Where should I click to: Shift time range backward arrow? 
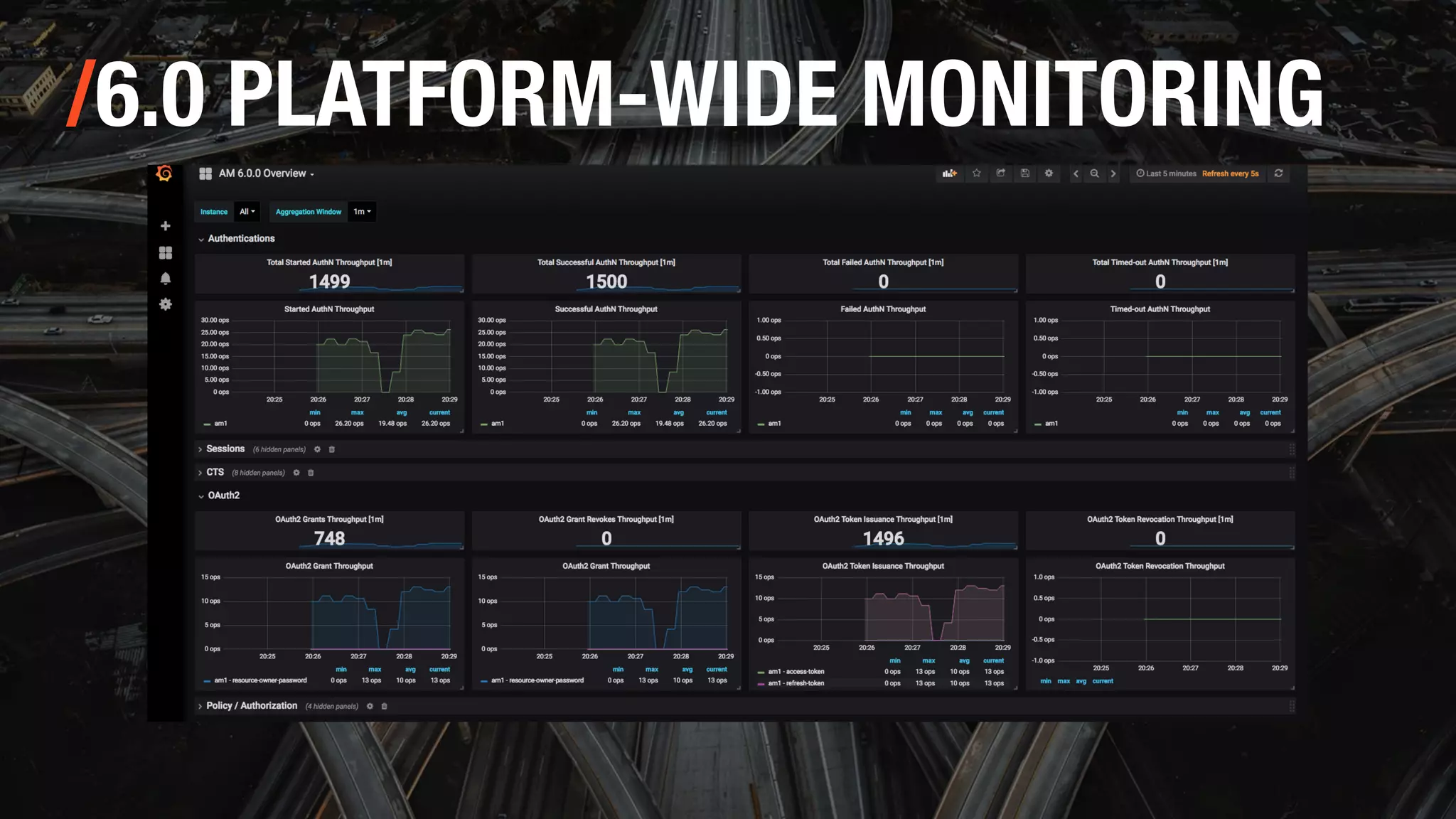click(x=1076, y=173)
